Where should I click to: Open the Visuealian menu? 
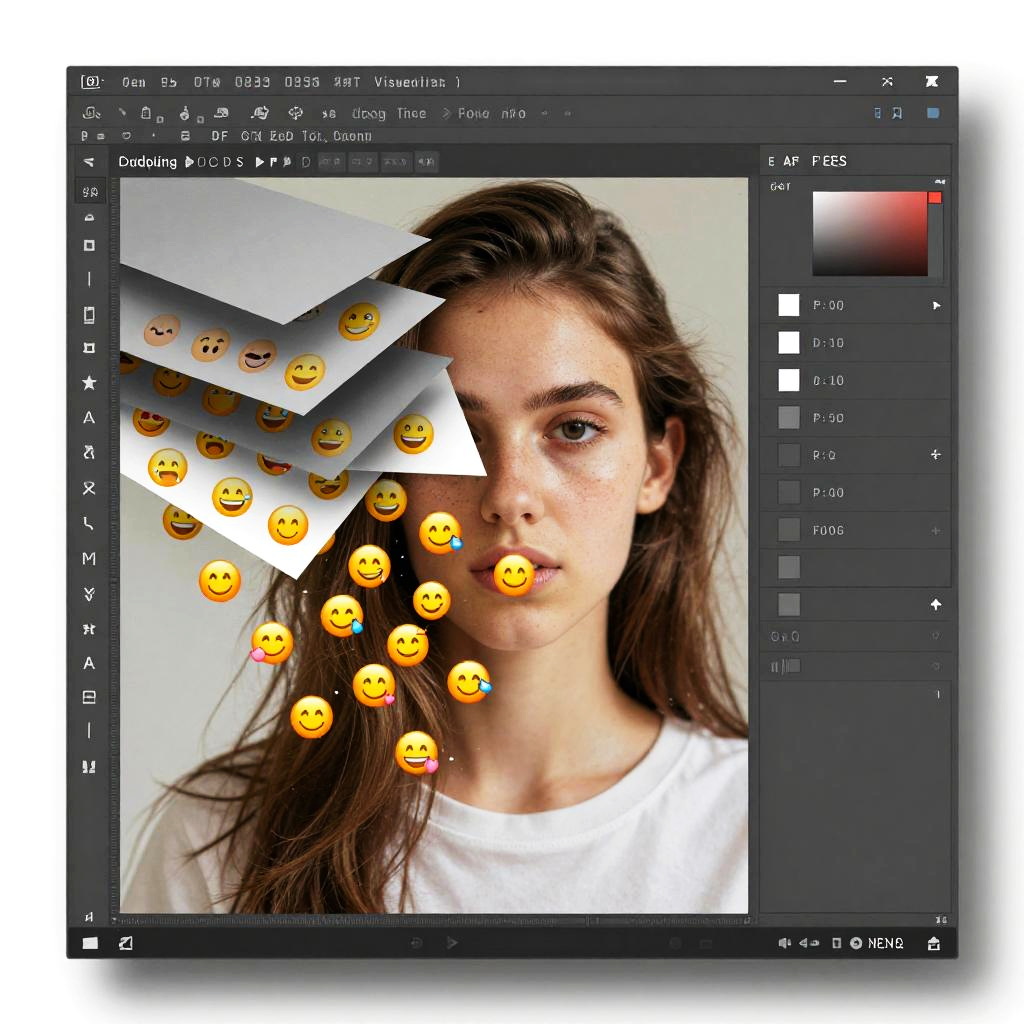point(413,82)
